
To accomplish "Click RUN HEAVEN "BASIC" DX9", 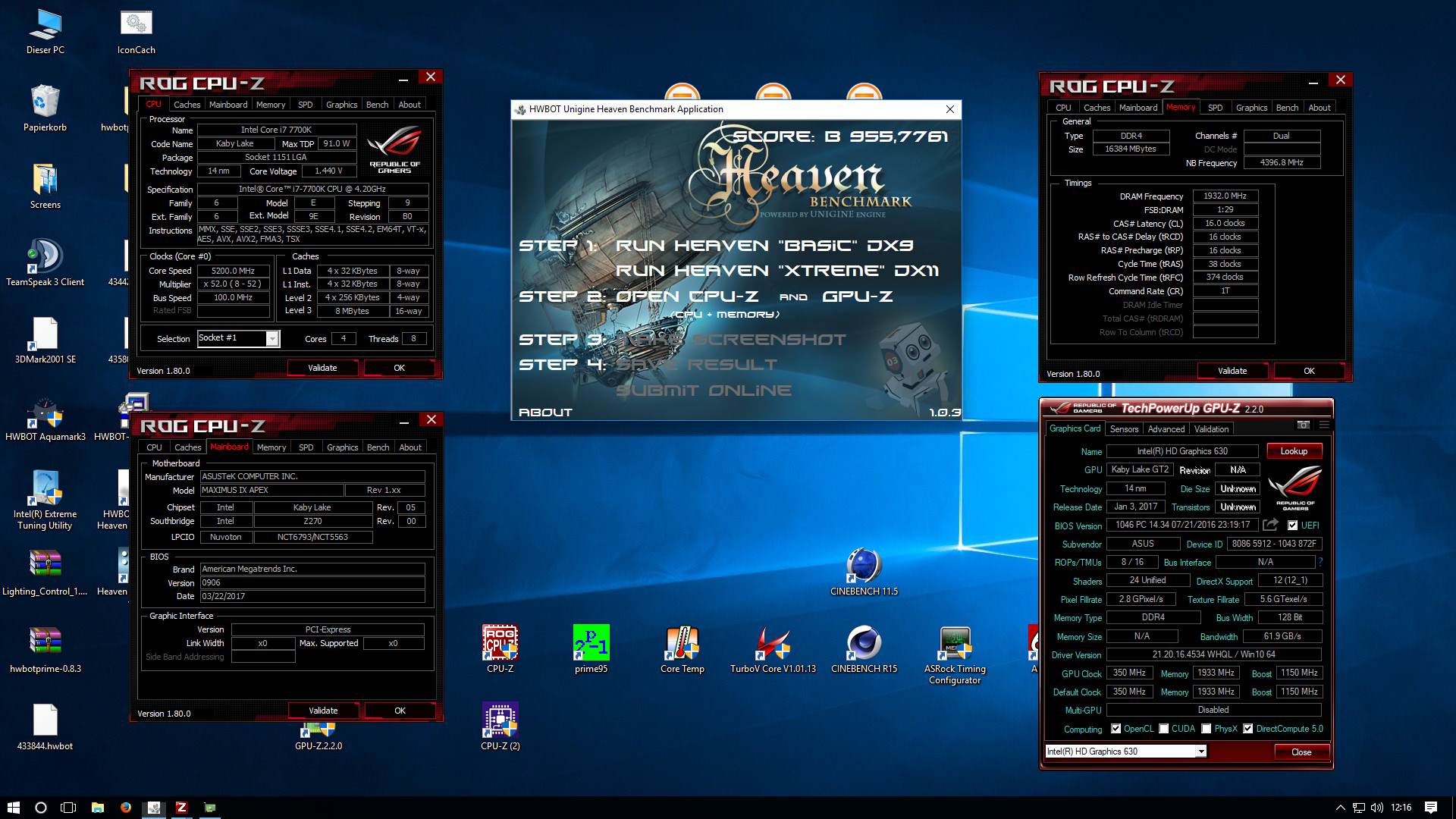I will (x=764, y=246).
